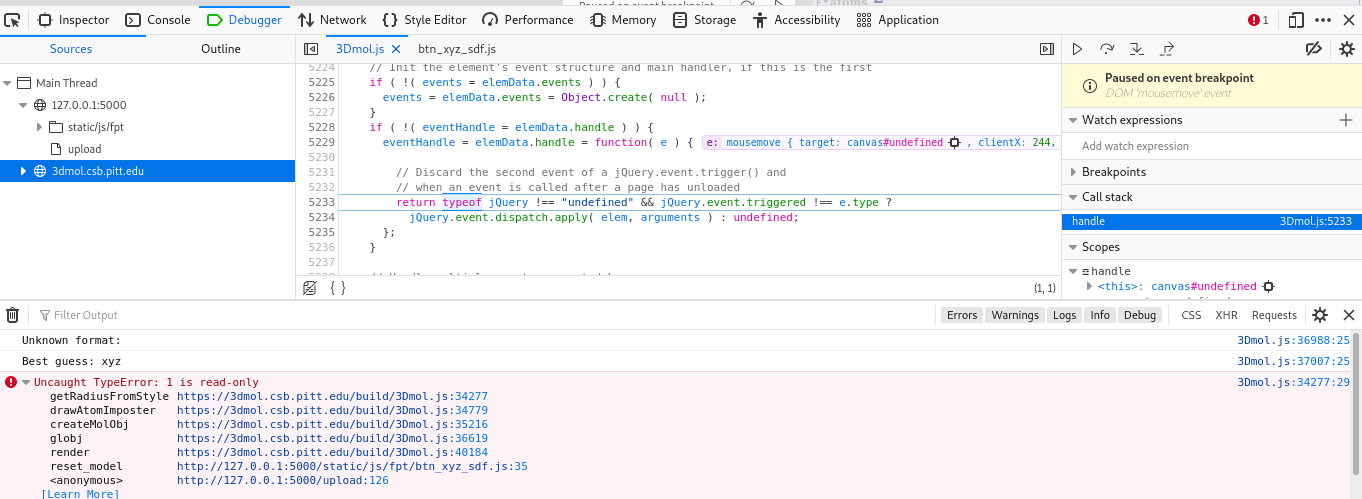1362x499 pixels.
Task: Click the red error count badge
Action: pos(1258,20)
